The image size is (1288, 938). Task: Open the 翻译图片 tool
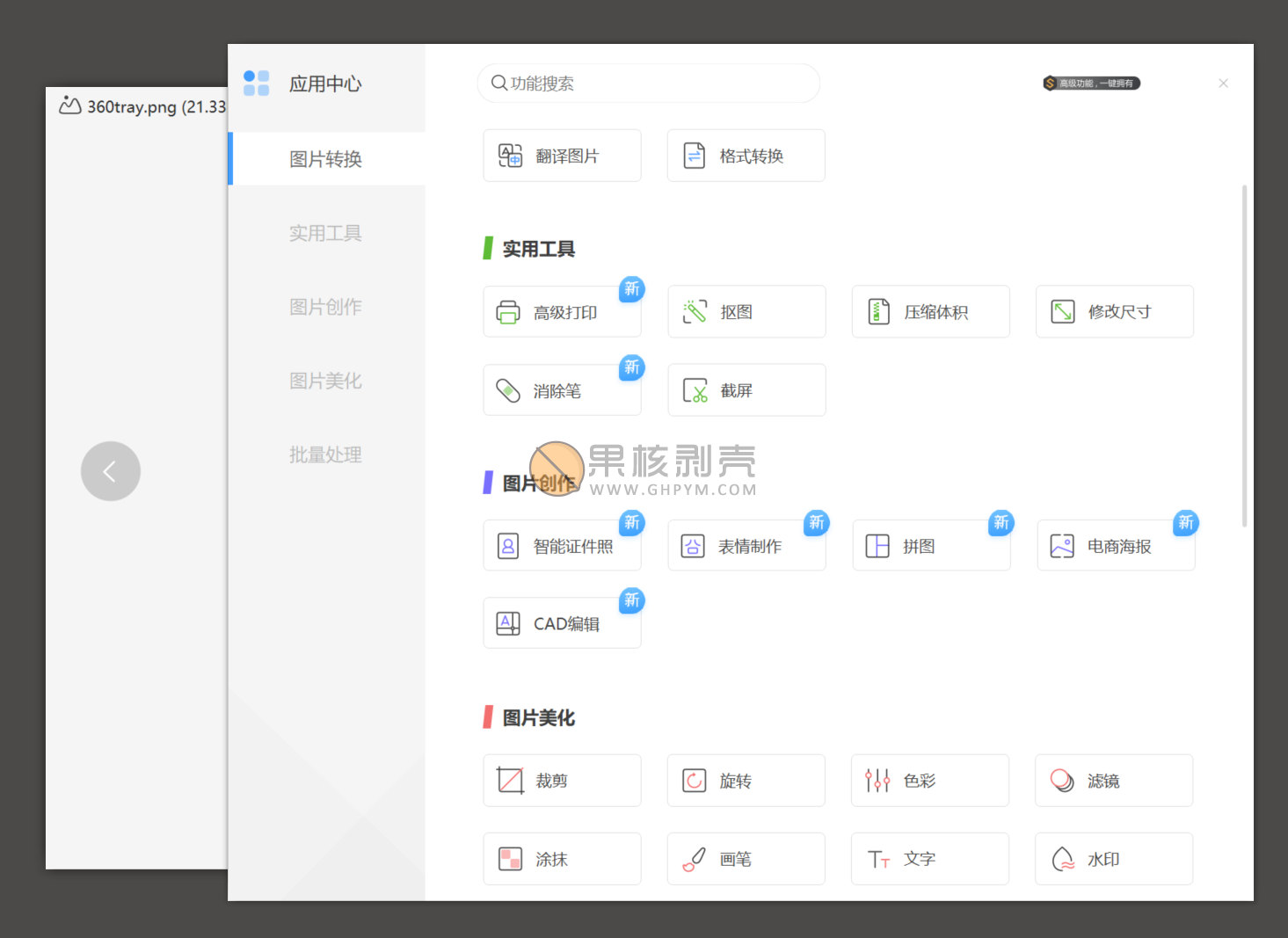562,156
